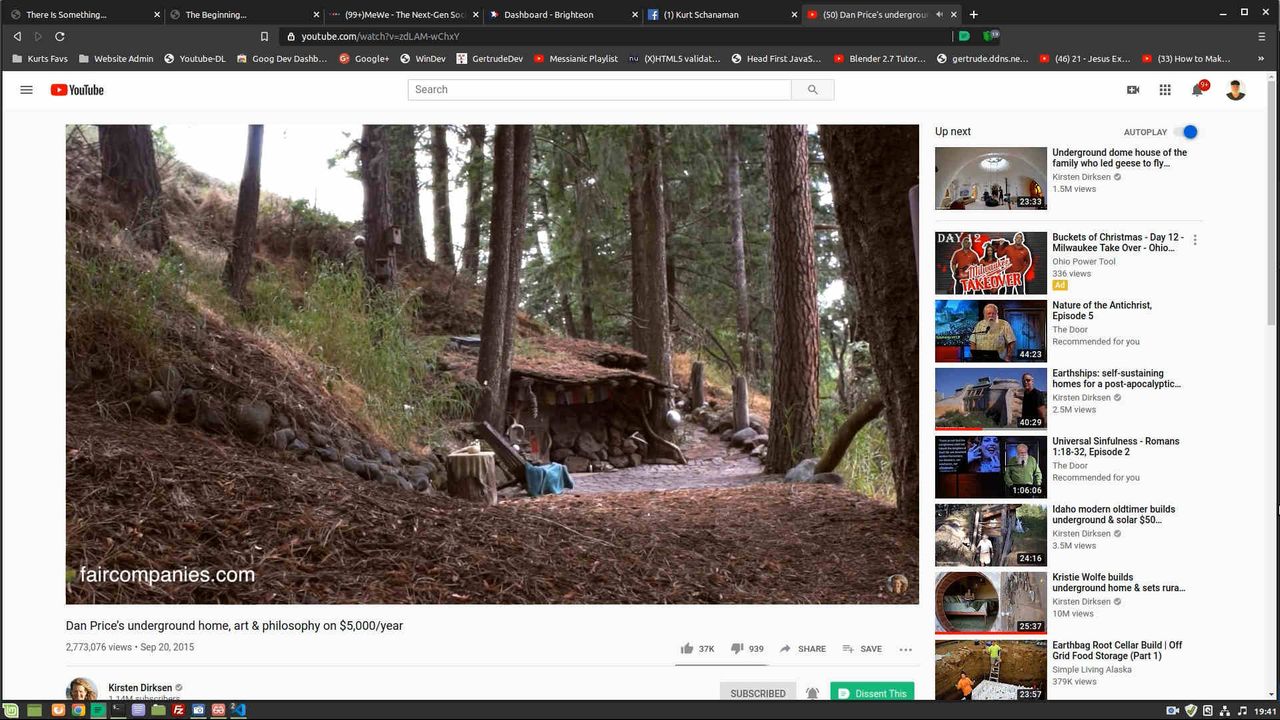Image resolution: width=1280 pixels, height=720 pixels.
Task: Open the notifications bell in header
Action: tap(1197, 90)
